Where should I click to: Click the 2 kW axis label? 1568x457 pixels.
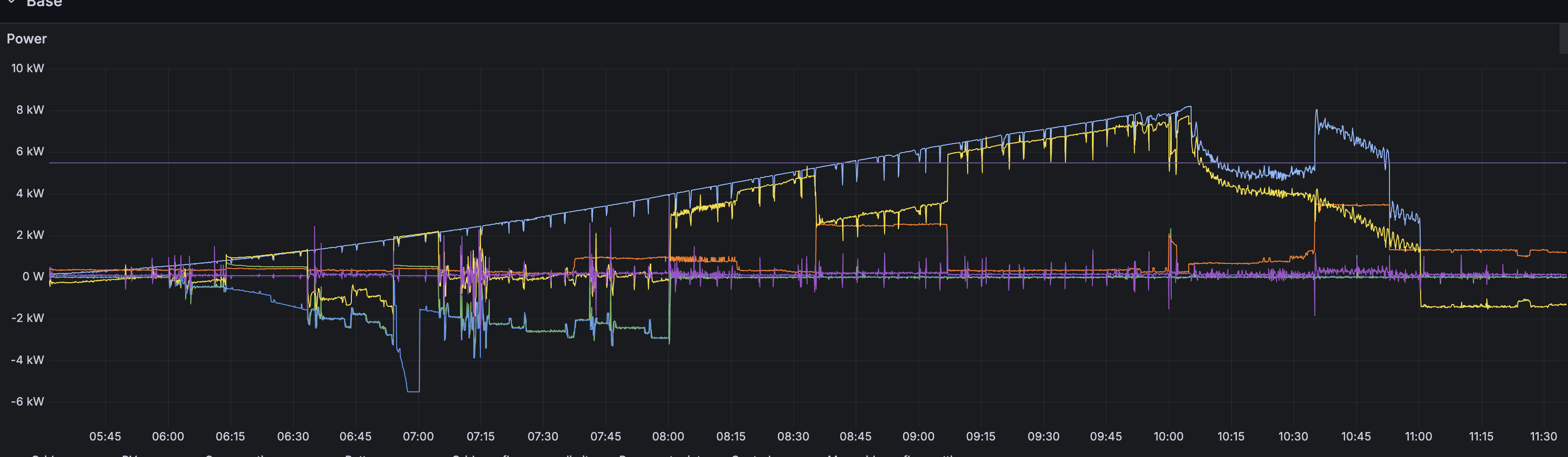[30, 235]
